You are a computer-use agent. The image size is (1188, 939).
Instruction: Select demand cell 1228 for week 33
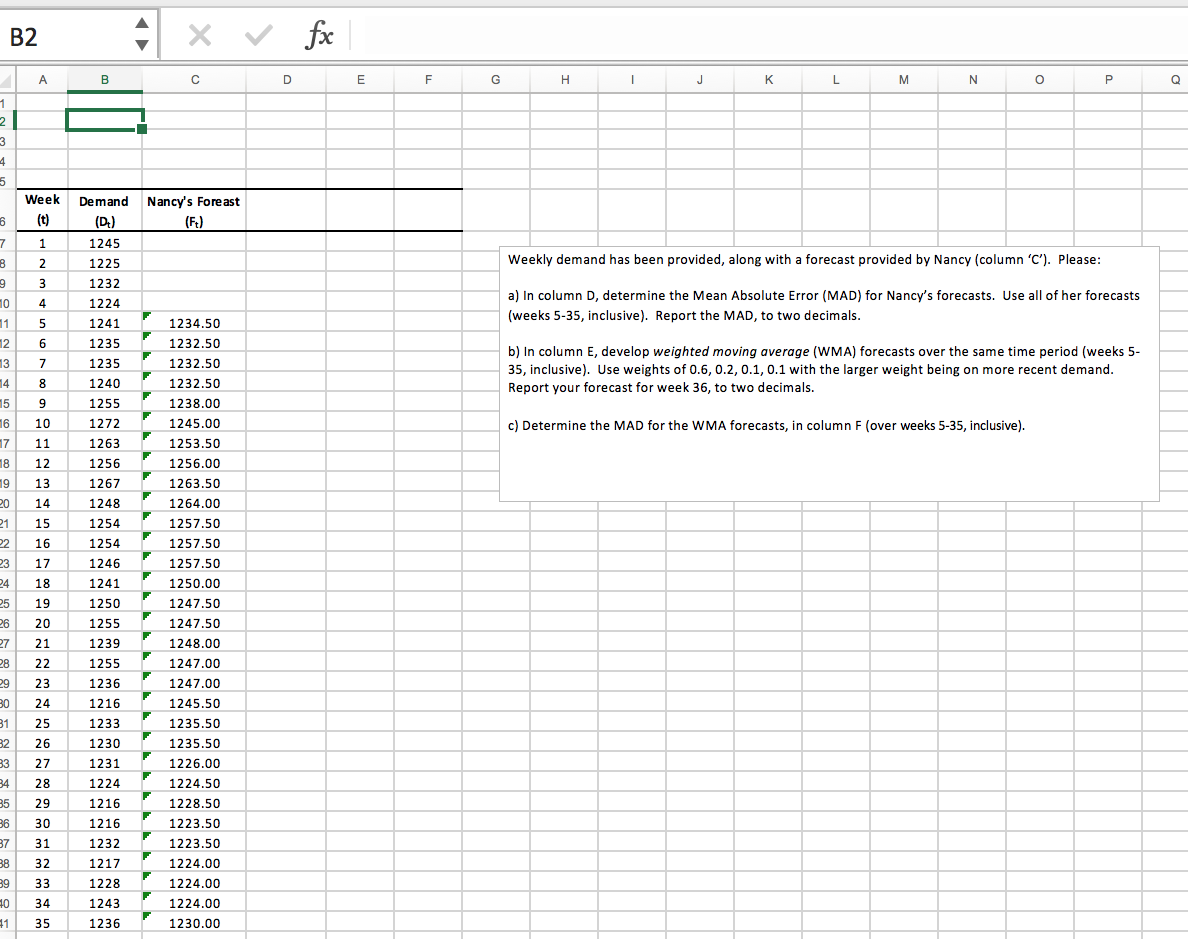(105, 883)
